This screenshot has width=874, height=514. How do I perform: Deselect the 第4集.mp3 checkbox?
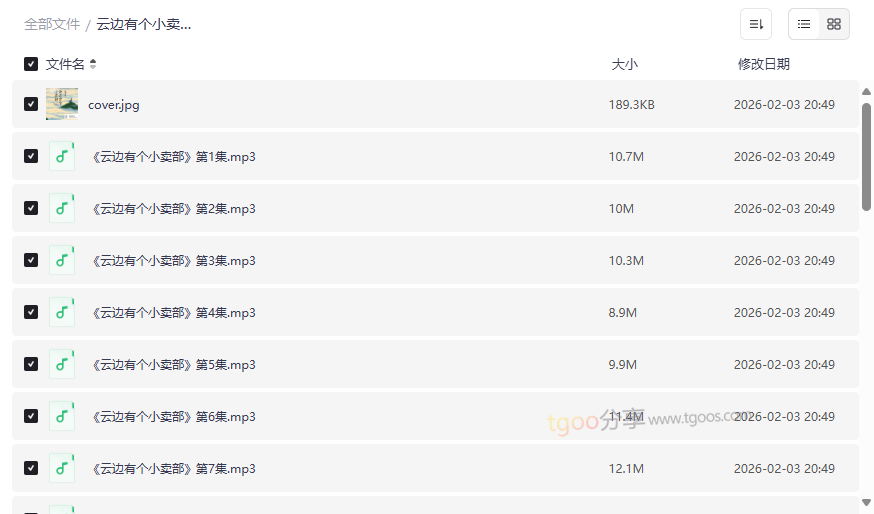click(x=31, y=312)
